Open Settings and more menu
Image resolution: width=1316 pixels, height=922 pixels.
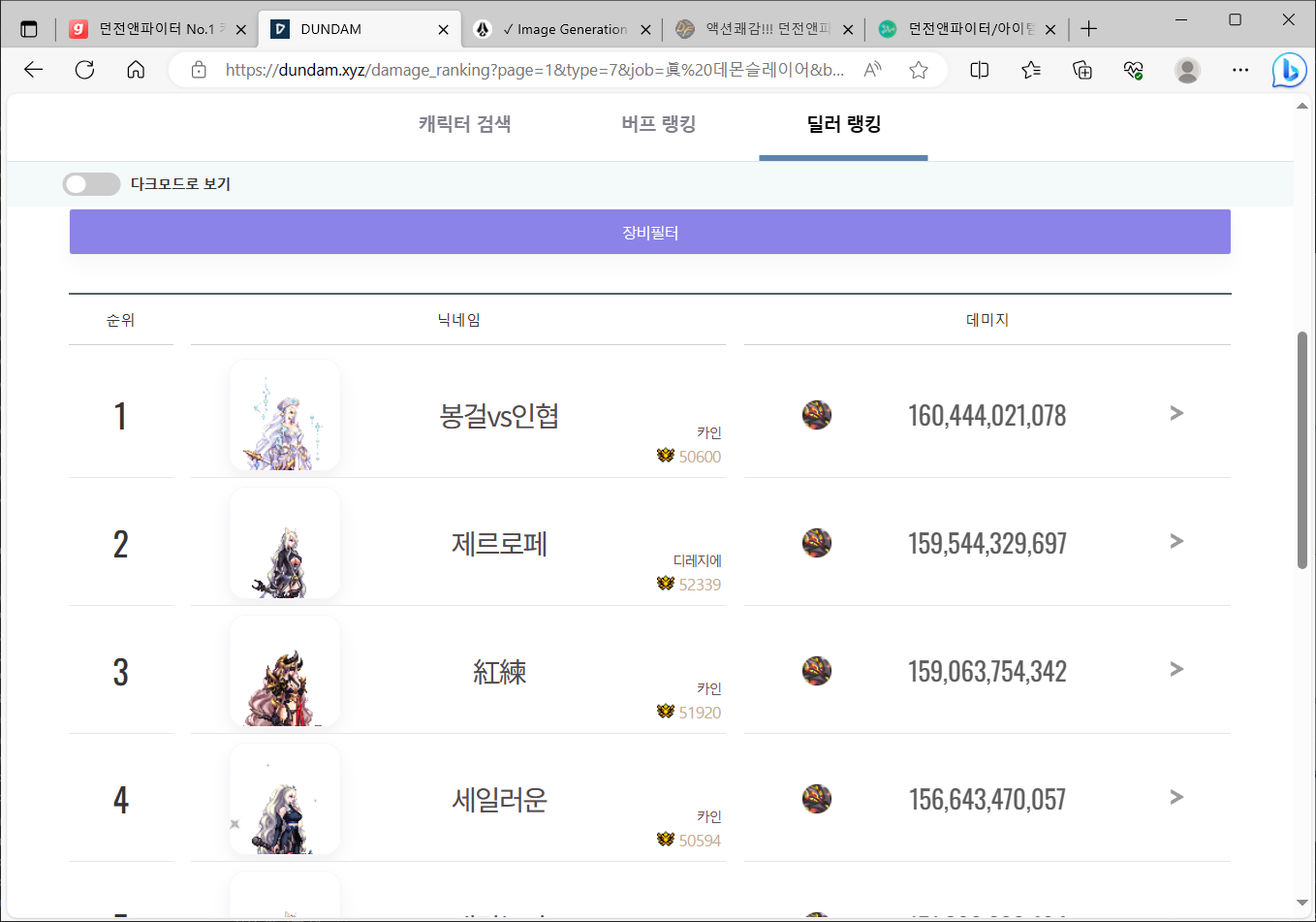pyautogui.click(x=1240, y=70)
